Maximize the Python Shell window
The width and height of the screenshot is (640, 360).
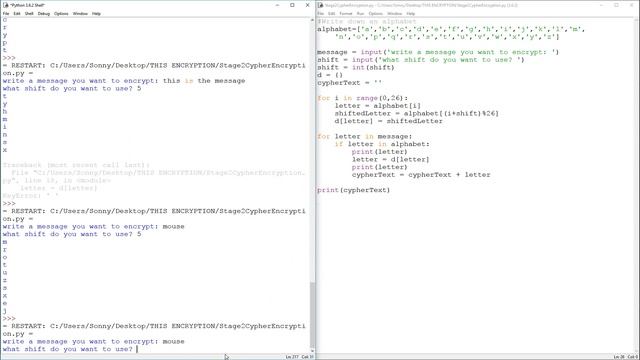click(x=292, y=5)
